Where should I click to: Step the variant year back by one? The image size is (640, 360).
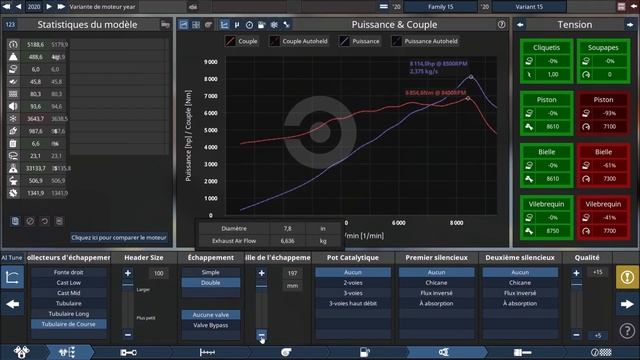(18, 7)
